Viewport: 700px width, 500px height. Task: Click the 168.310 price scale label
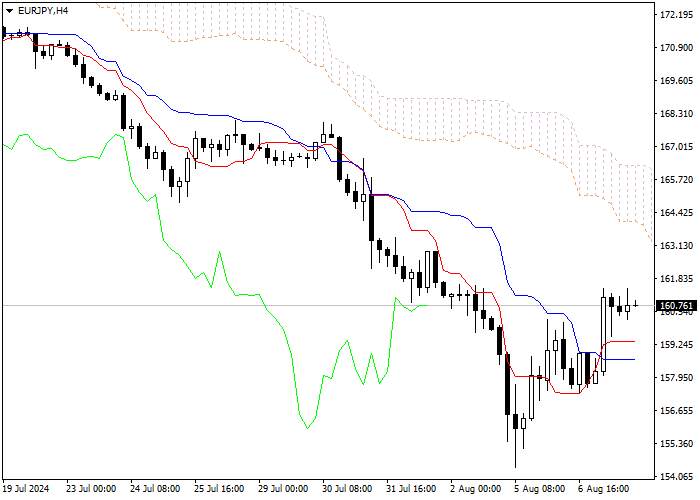pyautogui.click(x=676, y=114)
